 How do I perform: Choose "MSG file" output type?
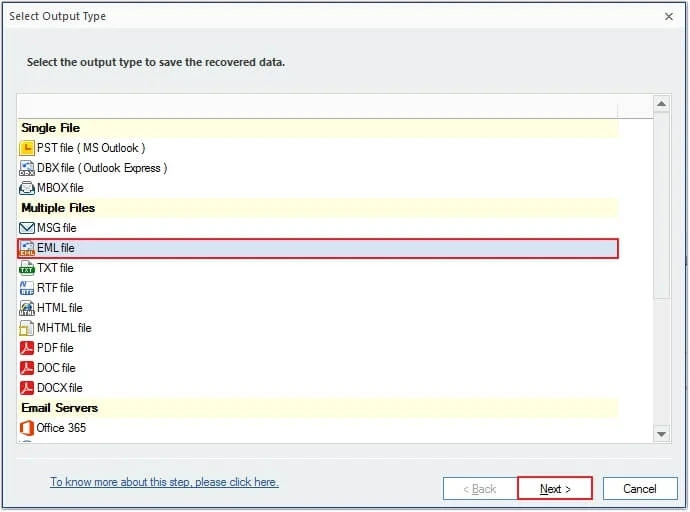pyautogui.click(x=57, y=228)
